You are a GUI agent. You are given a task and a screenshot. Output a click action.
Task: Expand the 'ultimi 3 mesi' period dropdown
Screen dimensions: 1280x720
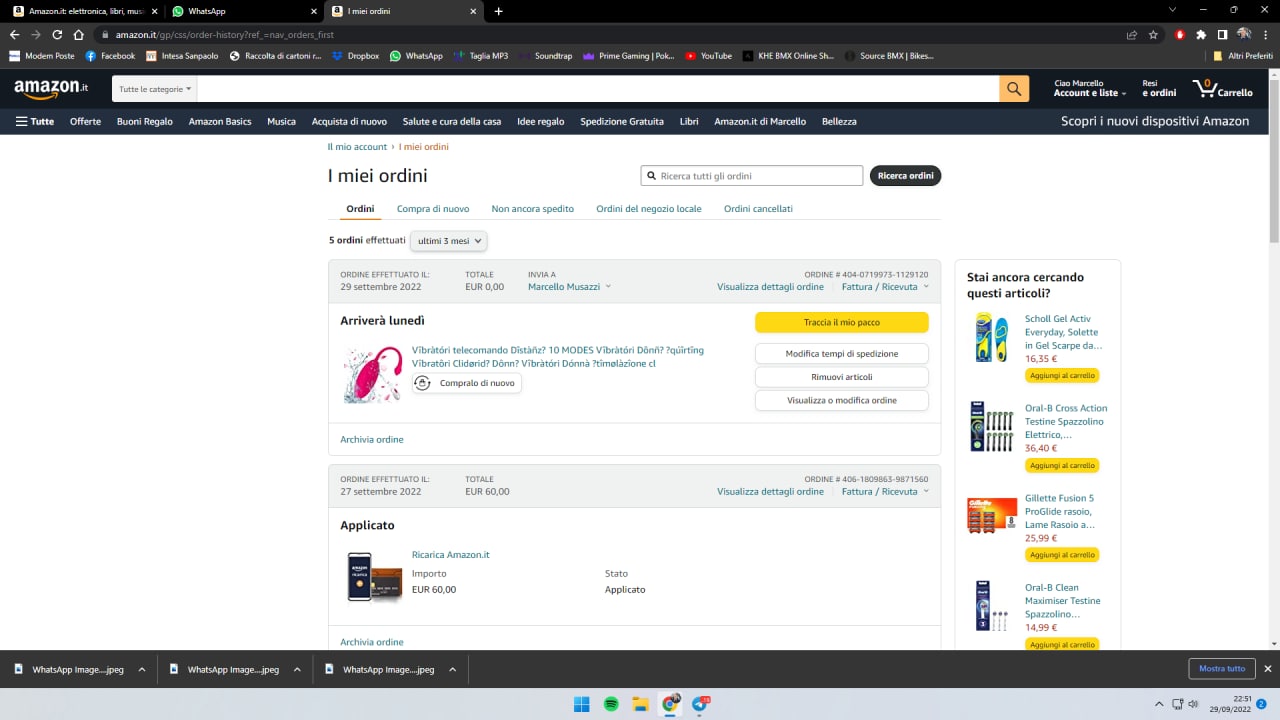(448, 241)
